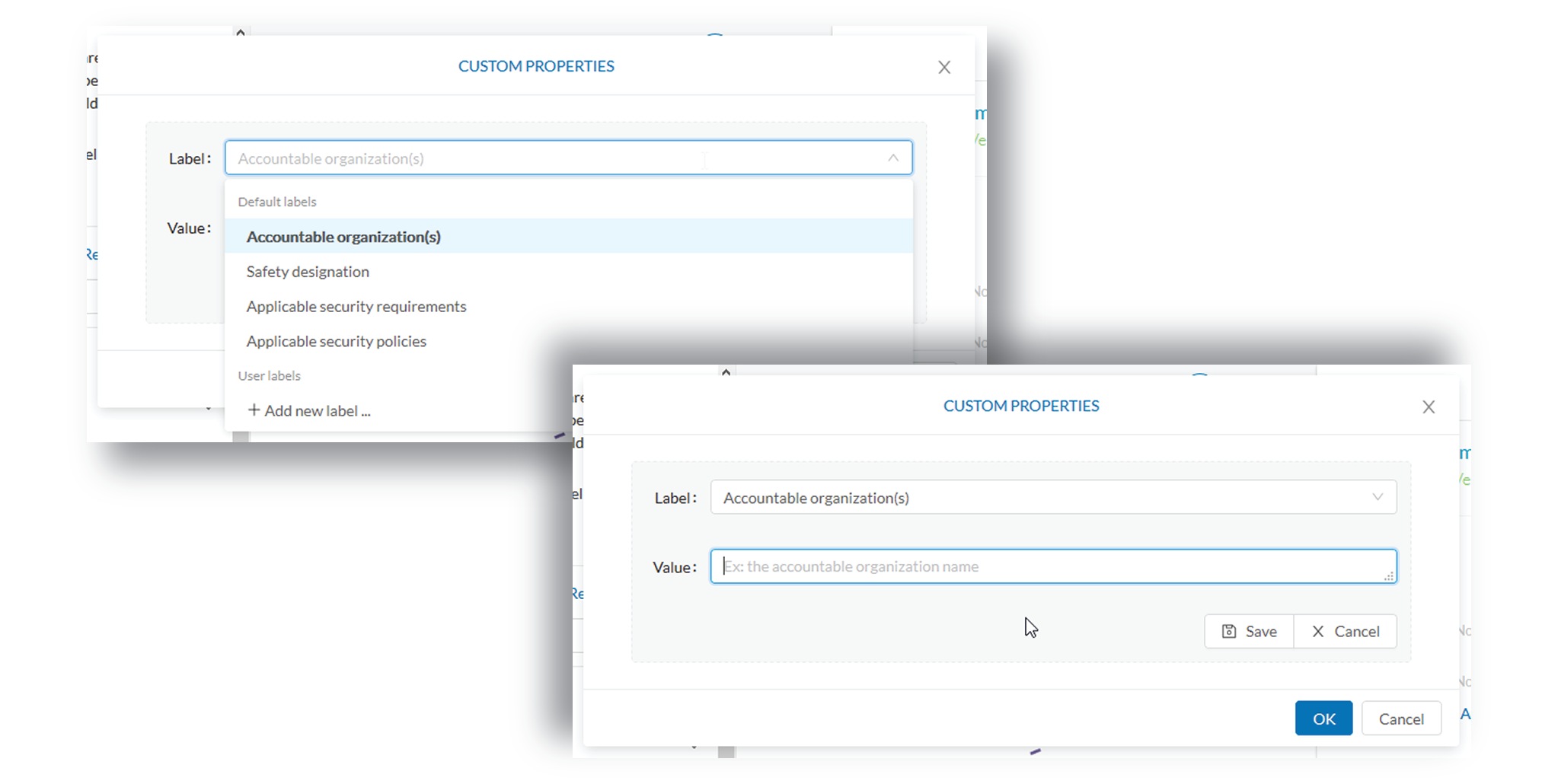Close the front Custom Properties dialog
The image size is (1558, 784).
(1429, 406)
